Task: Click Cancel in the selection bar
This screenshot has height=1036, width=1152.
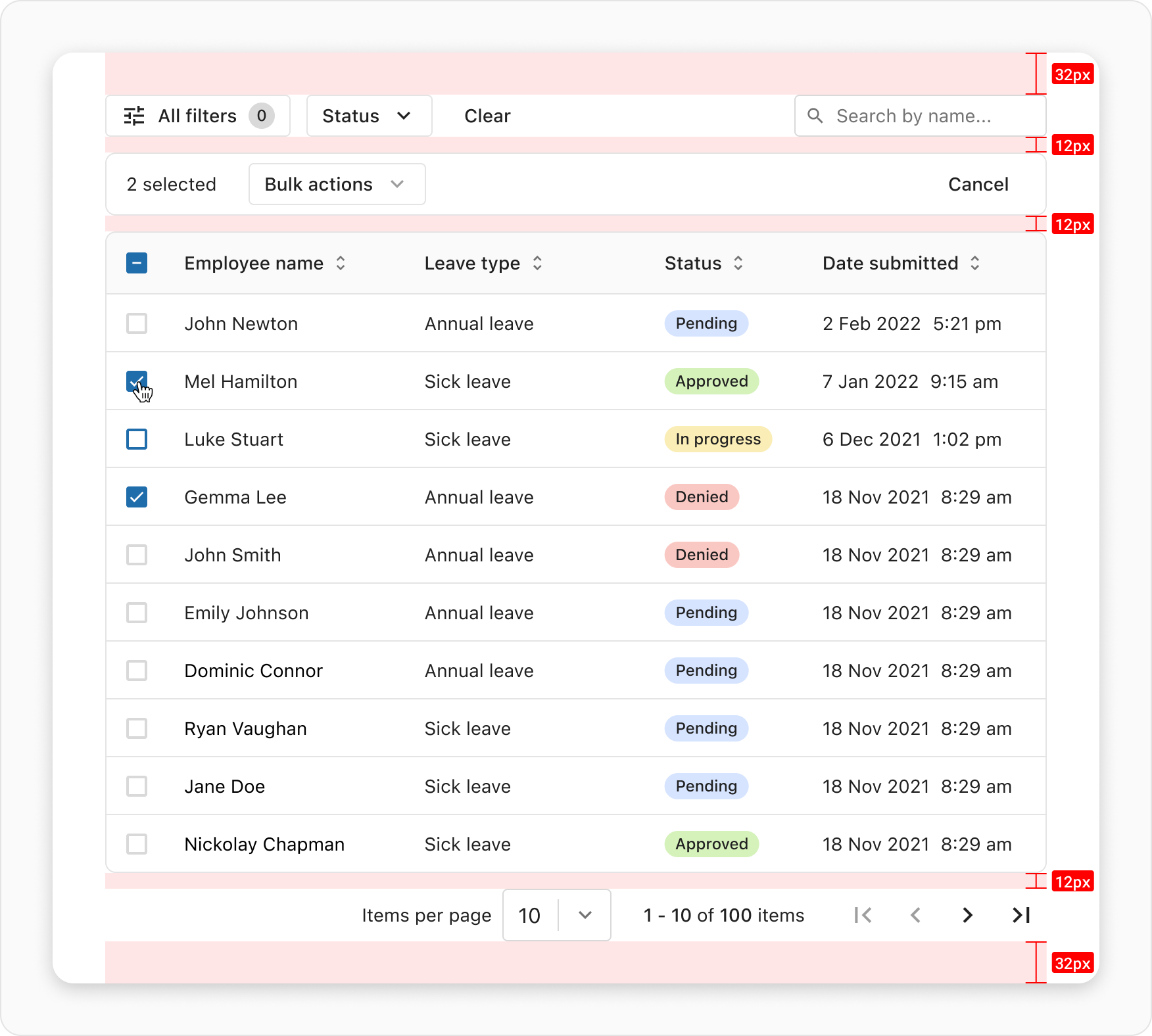Action: 978,184
